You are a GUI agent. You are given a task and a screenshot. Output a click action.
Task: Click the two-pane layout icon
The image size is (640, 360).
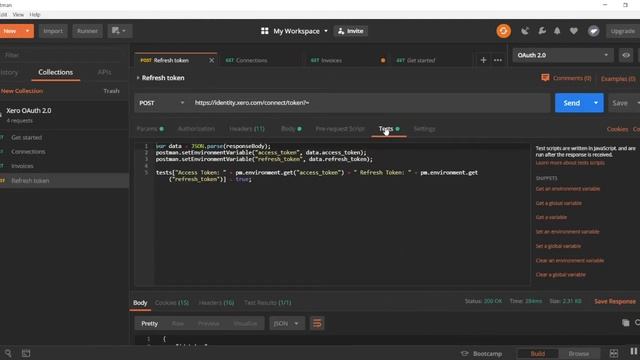613,353
